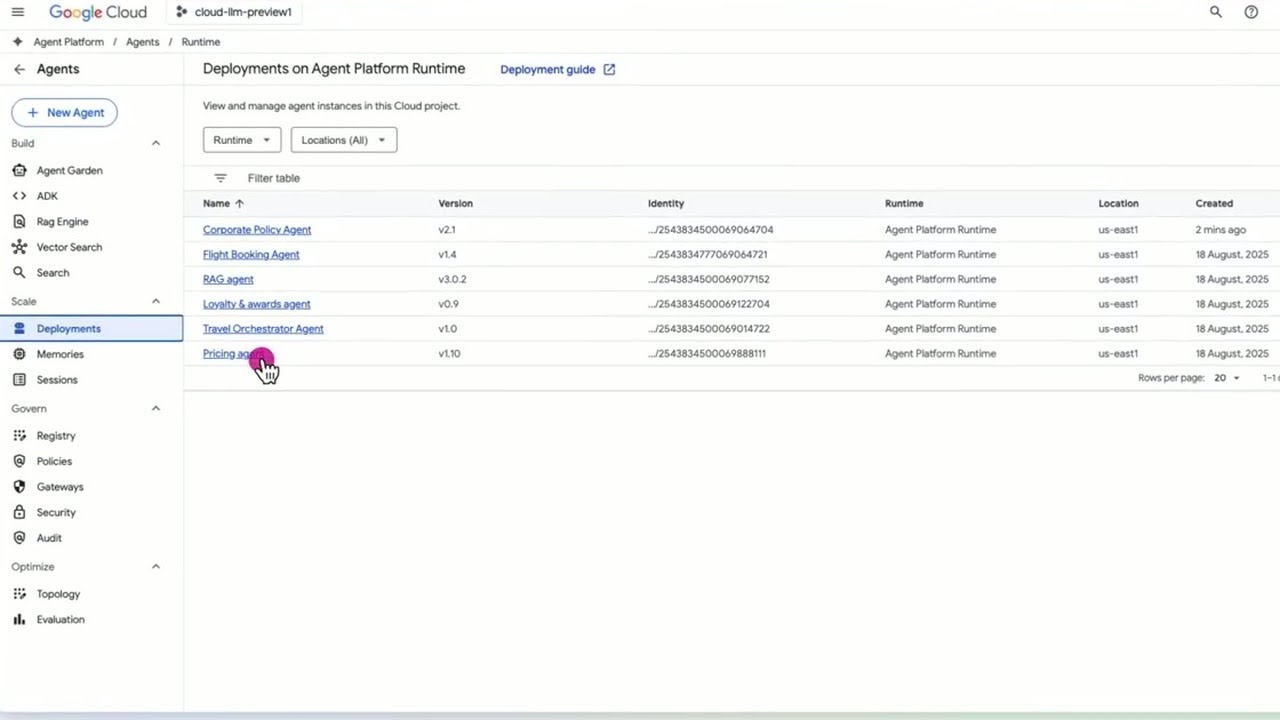Click the external link icon beside Deployment guide
Screen dimensions: 1280x720
pos(609,69)
